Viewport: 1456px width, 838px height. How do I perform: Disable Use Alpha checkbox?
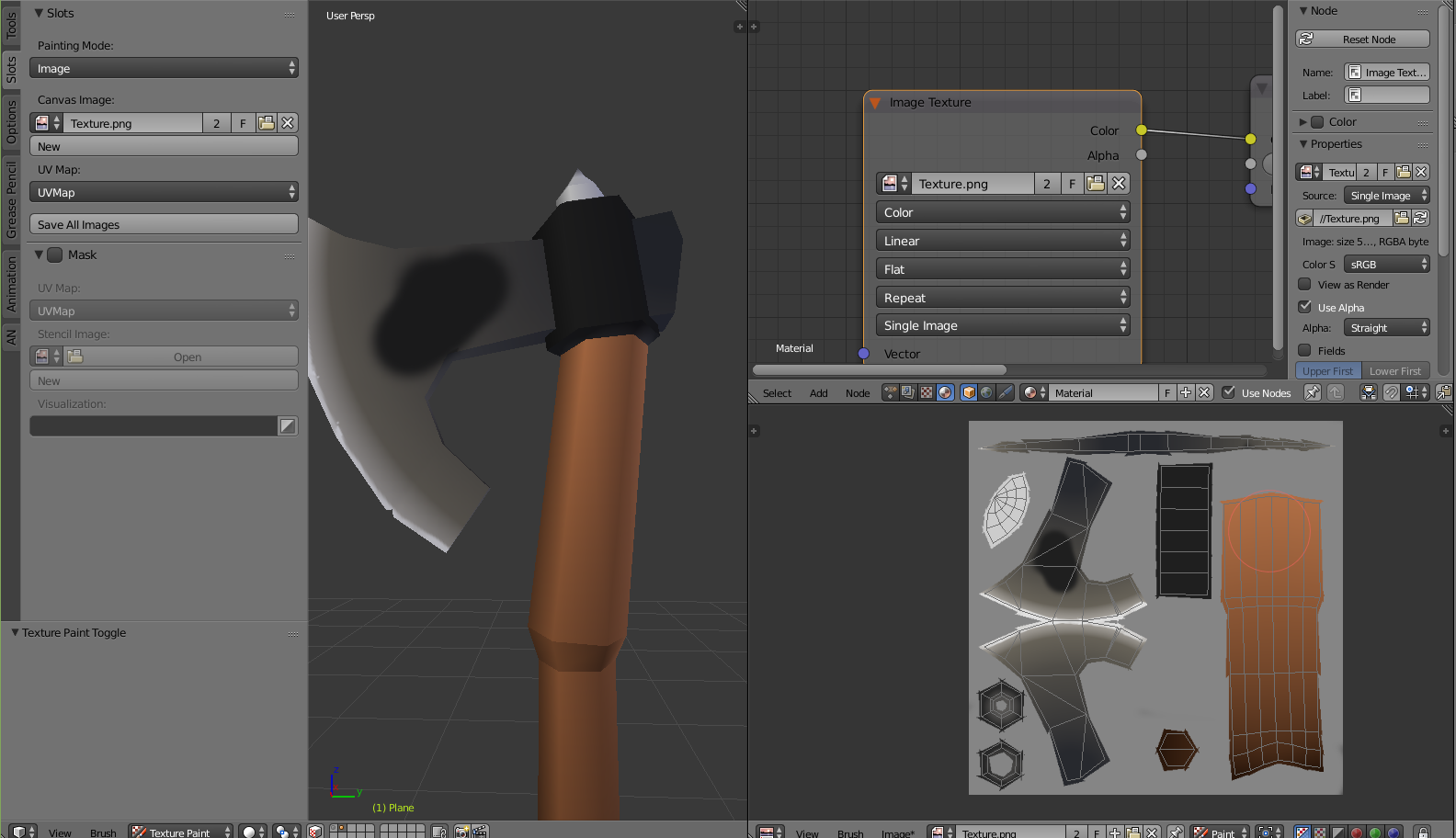1304,307
